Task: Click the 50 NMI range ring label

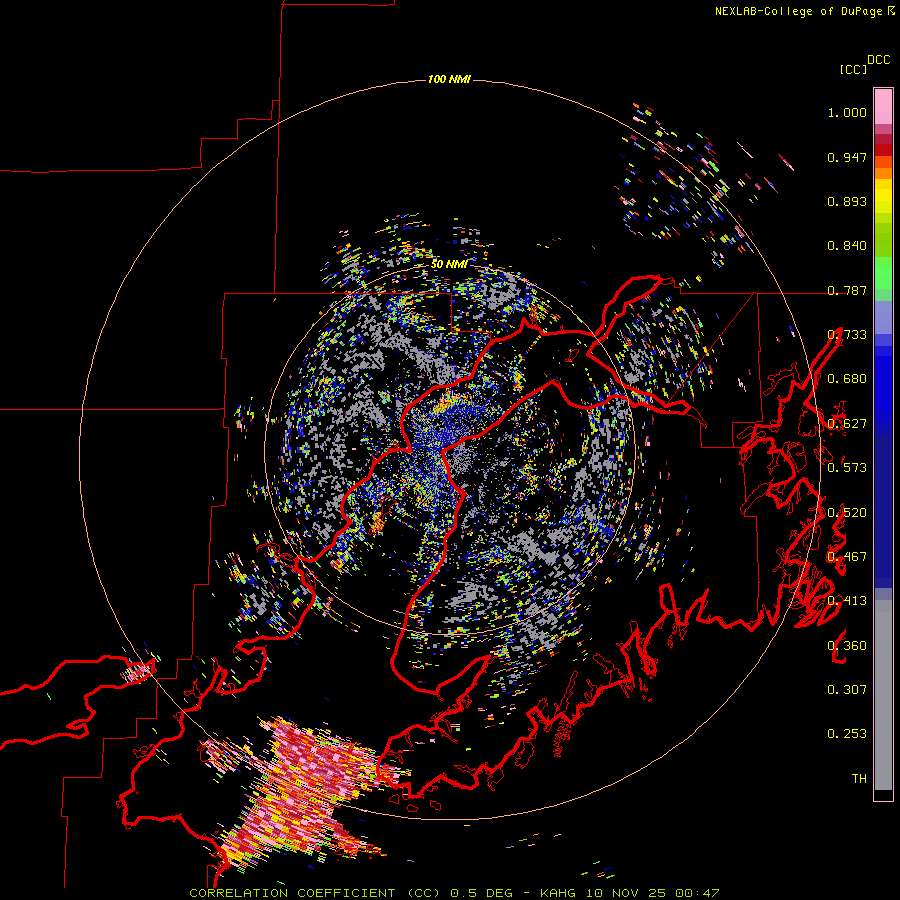Action: [x=449, y=264]
